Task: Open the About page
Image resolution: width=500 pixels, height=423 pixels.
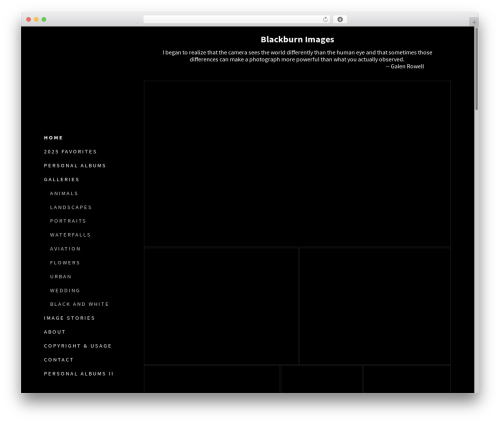Action: pyautogui.click(x=54, y=332)
